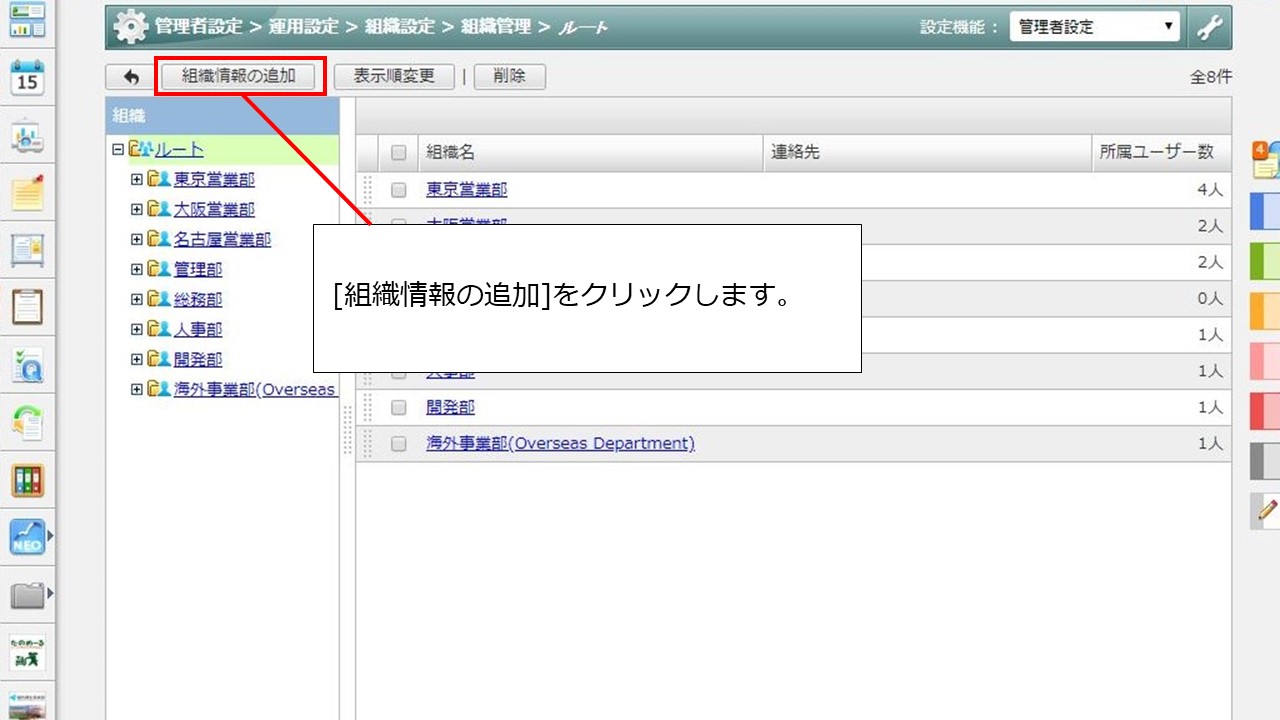The height and width of the screenshot is (720, 1280).
Task: Open the yellow sticky note icon in sidebar
Action: pos(27,192)
